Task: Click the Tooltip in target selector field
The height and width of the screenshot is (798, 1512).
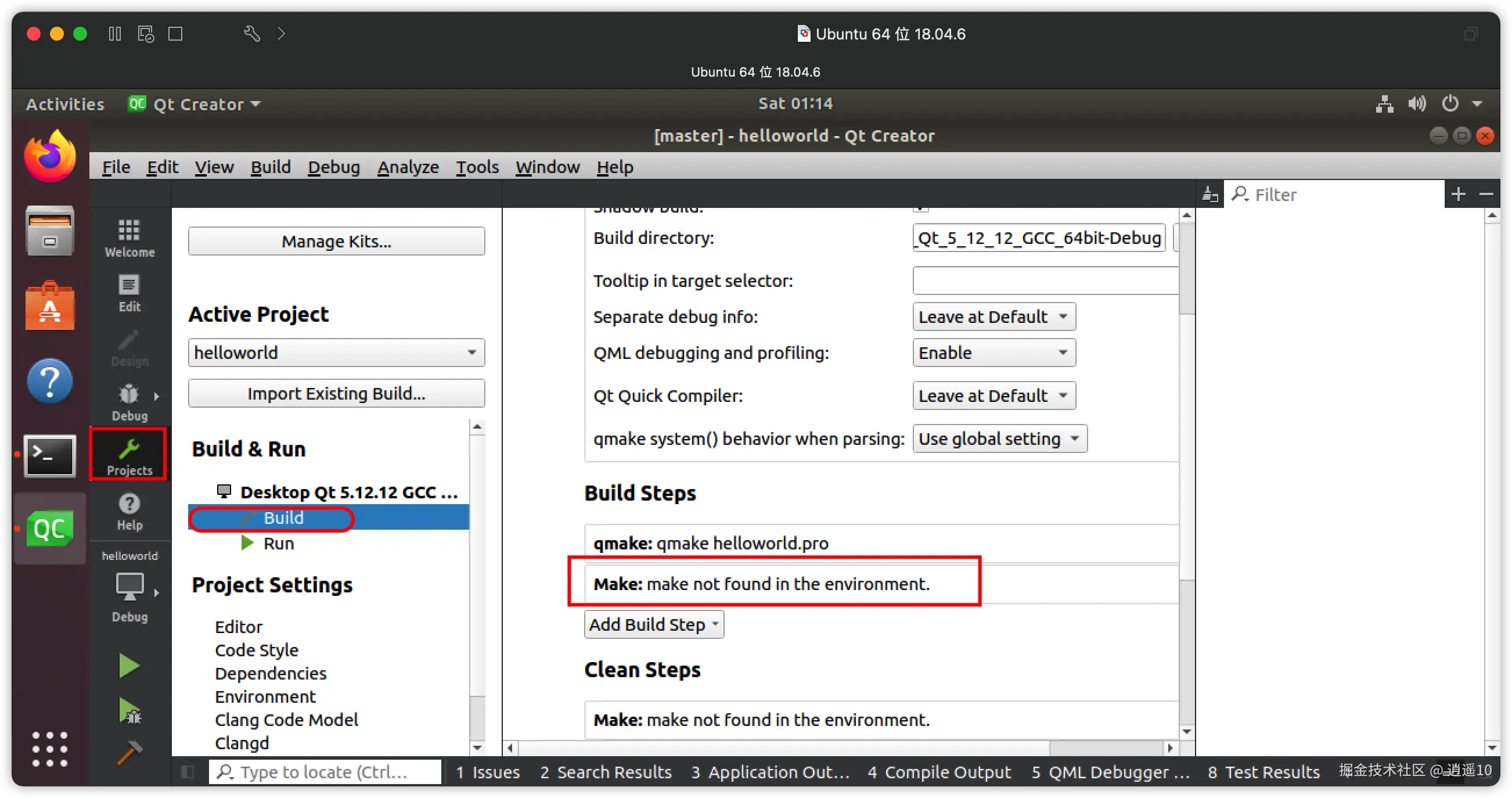Action: (x=1045, y=281)
